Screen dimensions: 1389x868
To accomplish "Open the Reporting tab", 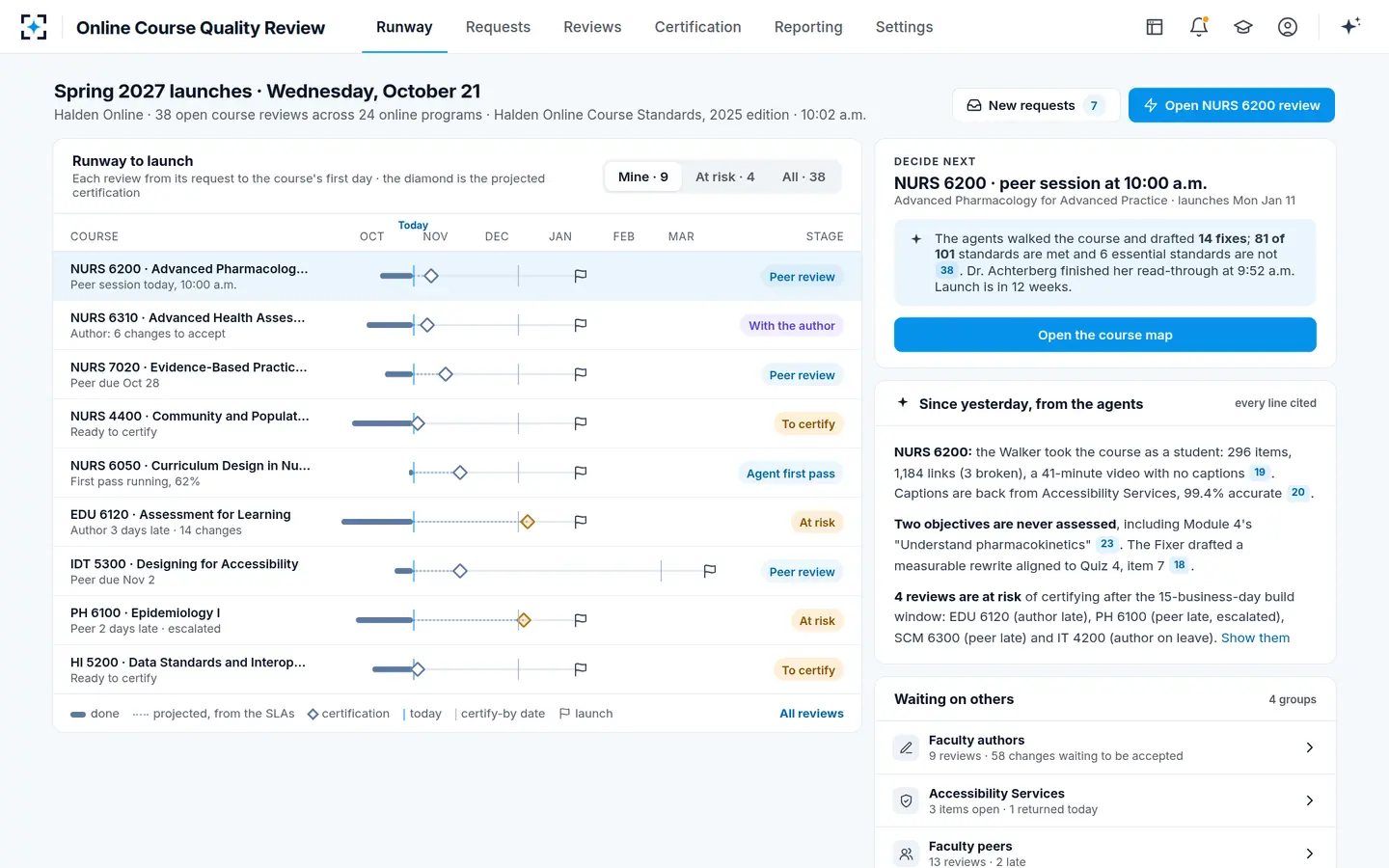I will [x=808, y=27].
